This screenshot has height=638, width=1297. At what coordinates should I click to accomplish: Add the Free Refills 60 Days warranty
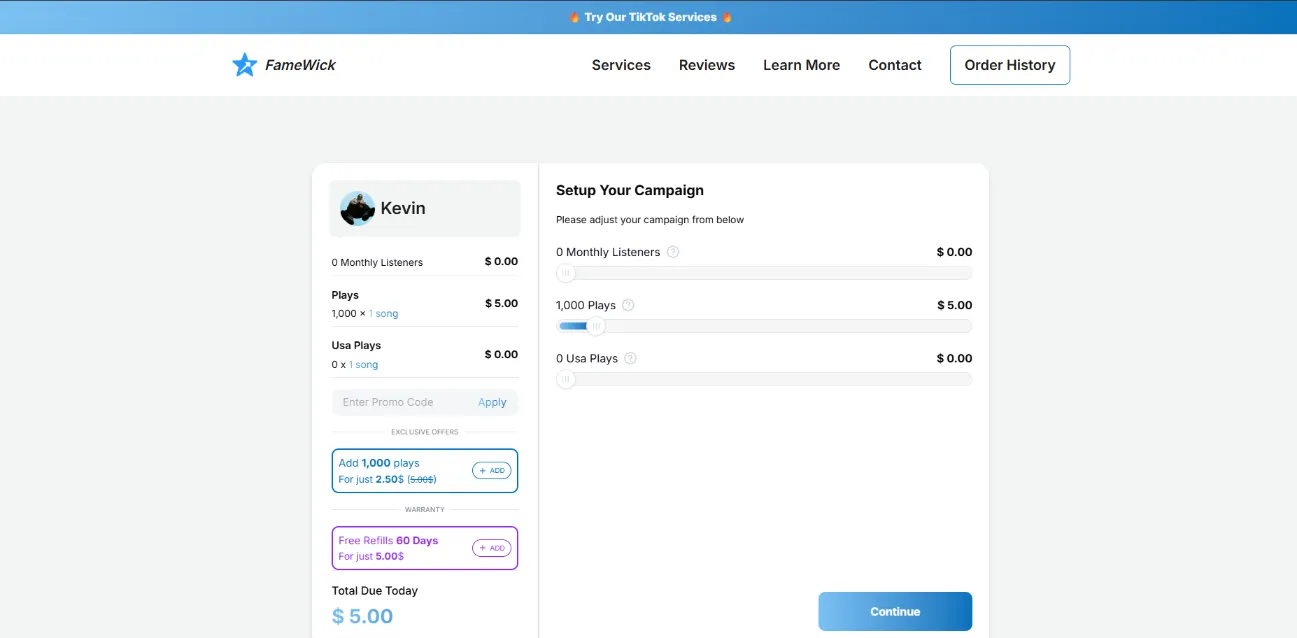(x=491, y=548)
